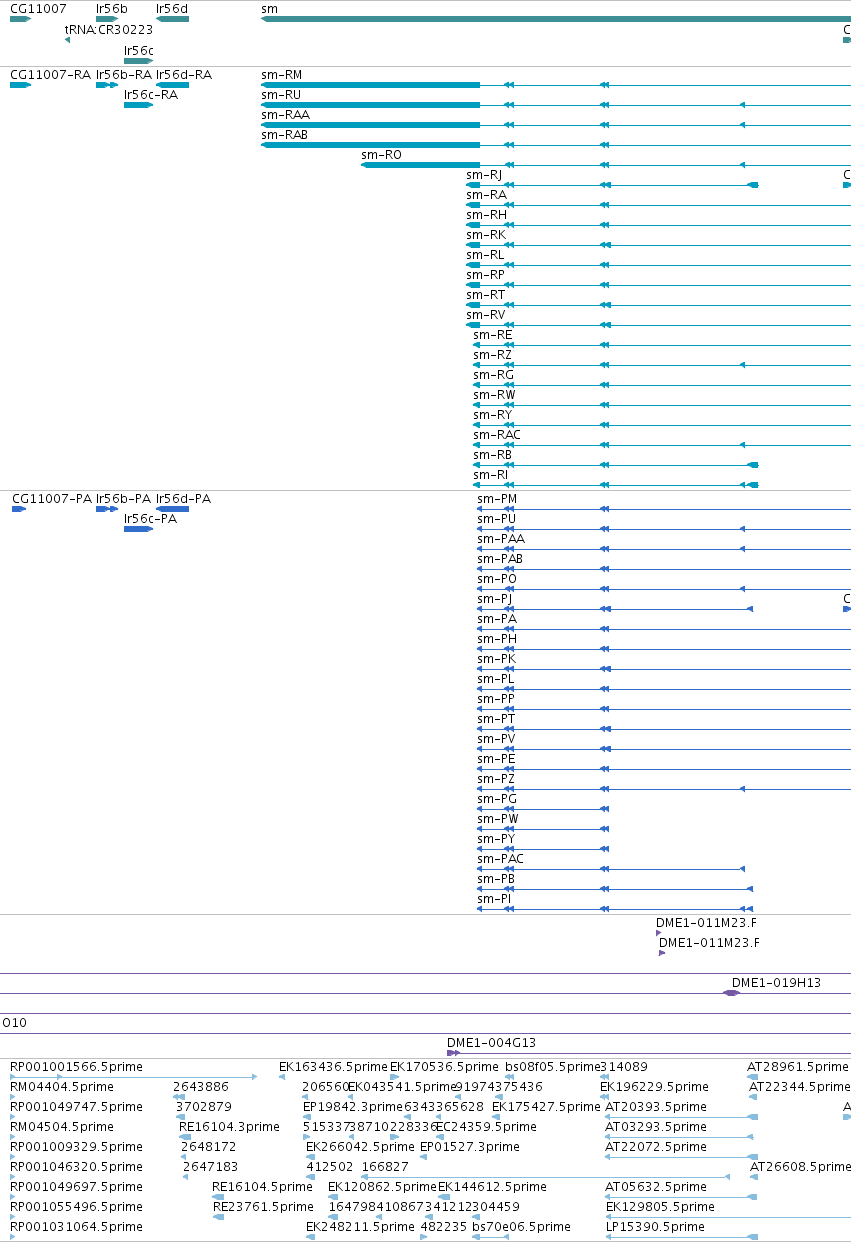Click the long sm gene span bar
The height and width of the screenshot is (1242, 851).
click(556, 19)
